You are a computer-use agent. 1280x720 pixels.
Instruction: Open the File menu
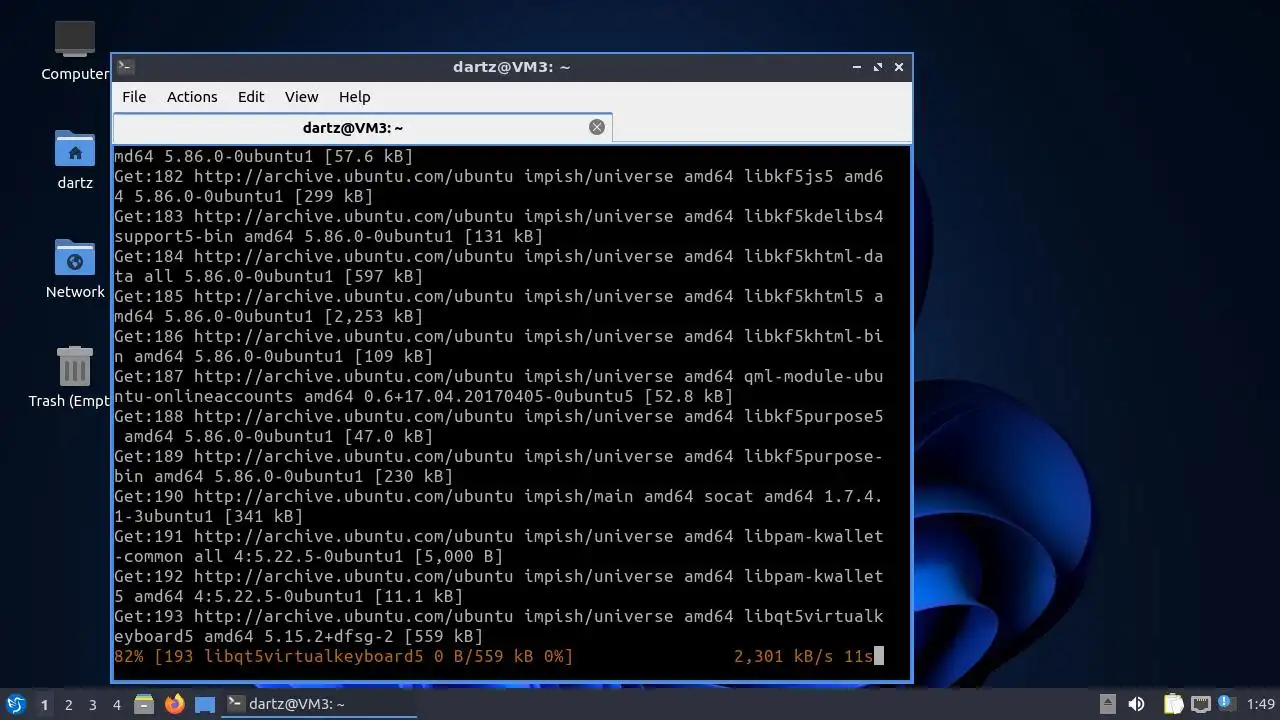click(x=134, y=97)
